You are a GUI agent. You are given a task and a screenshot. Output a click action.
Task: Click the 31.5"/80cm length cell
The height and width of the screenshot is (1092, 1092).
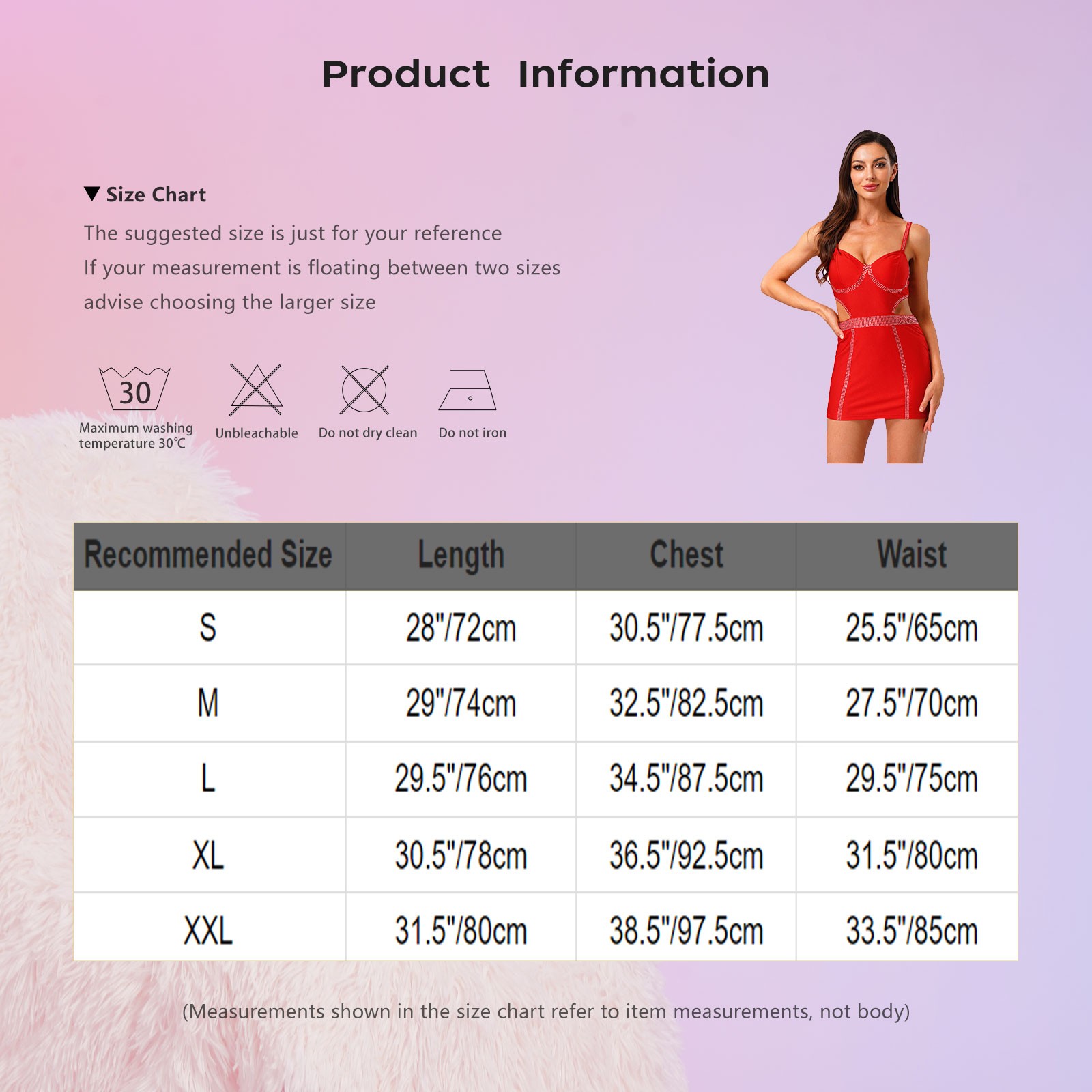[461, 928]
